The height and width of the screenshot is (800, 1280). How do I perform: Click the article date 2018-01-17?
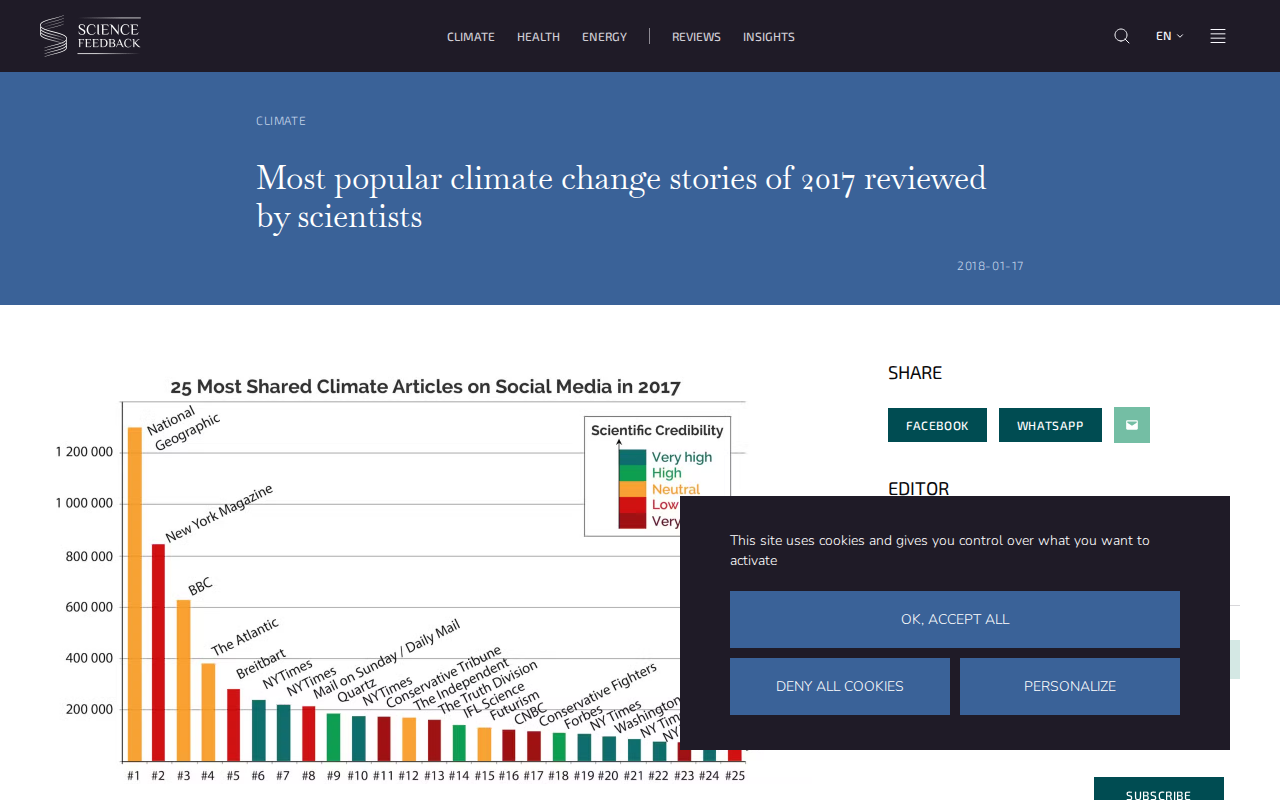990,266
